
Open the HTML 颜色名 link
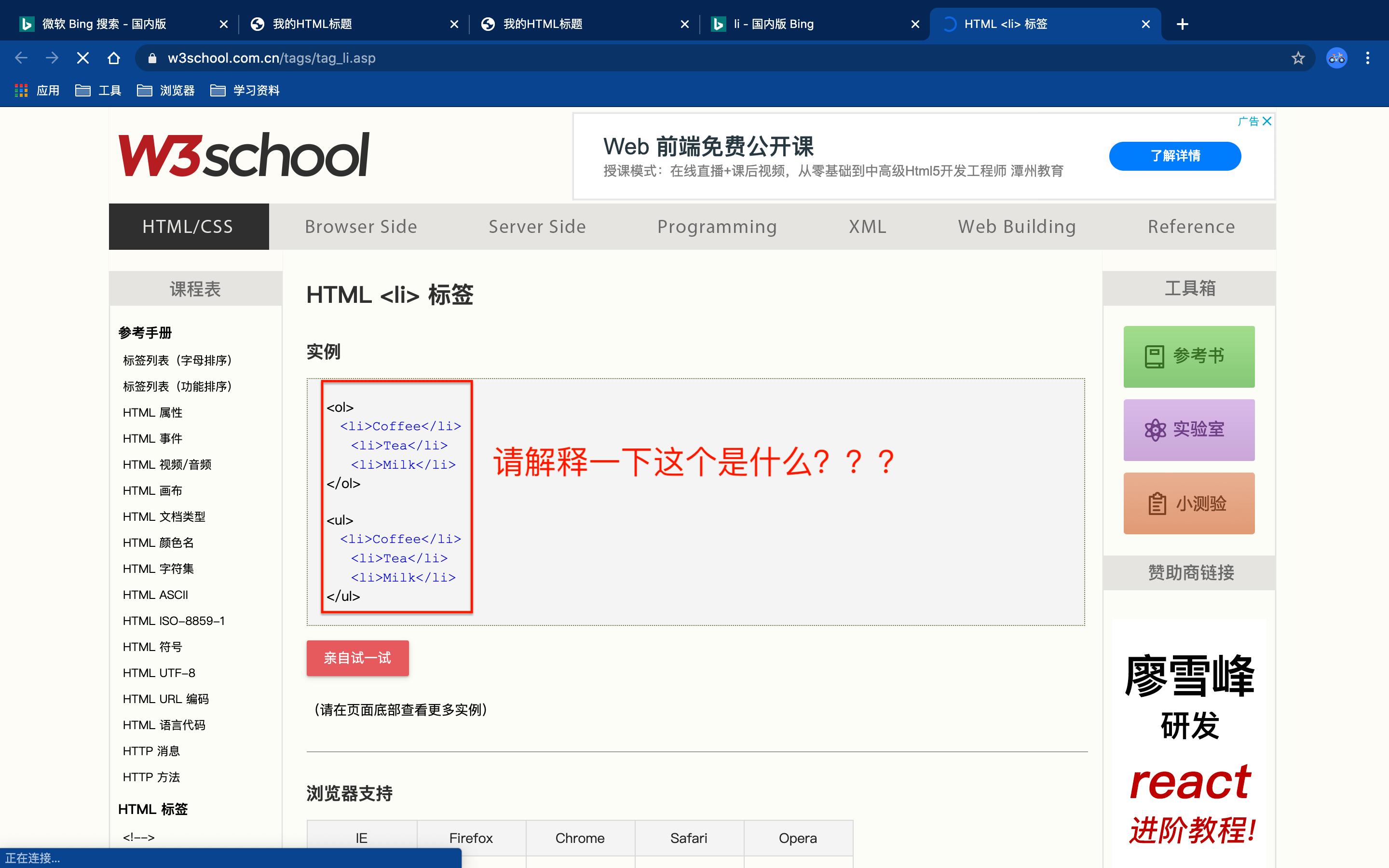pyautogui.click(x=158, y=542)
